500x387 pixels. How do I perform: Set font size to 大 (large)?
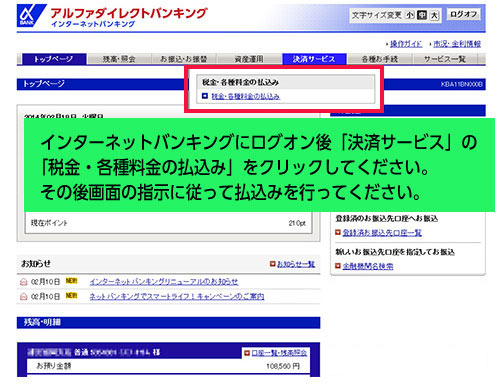coord(434,15)
